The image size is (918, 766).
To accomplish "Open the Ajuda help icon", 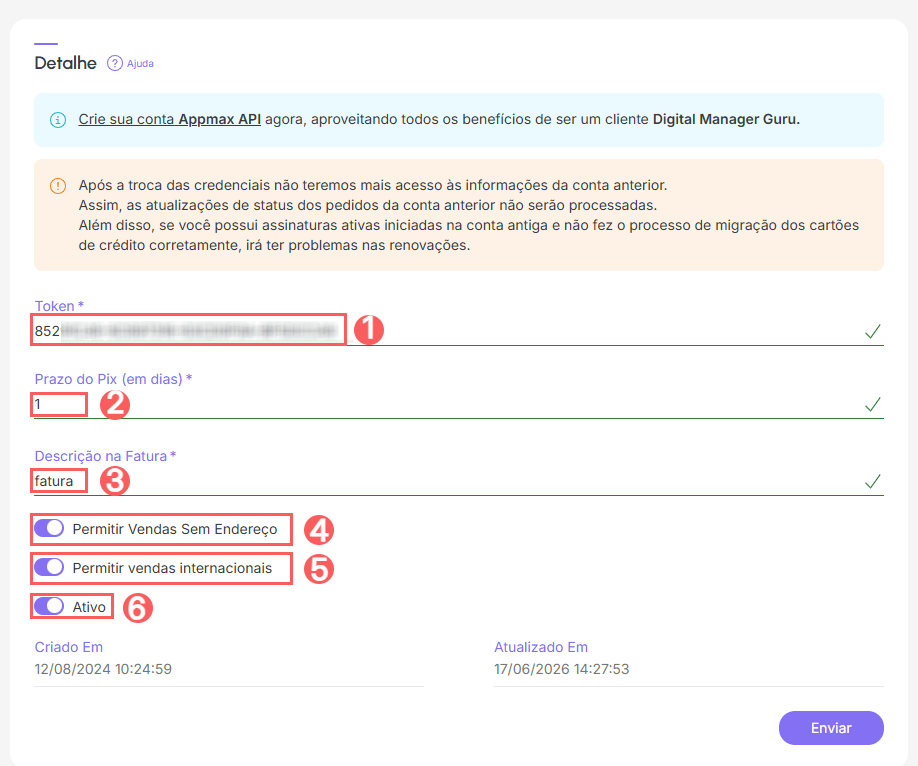I will click(x=115, y=63).
